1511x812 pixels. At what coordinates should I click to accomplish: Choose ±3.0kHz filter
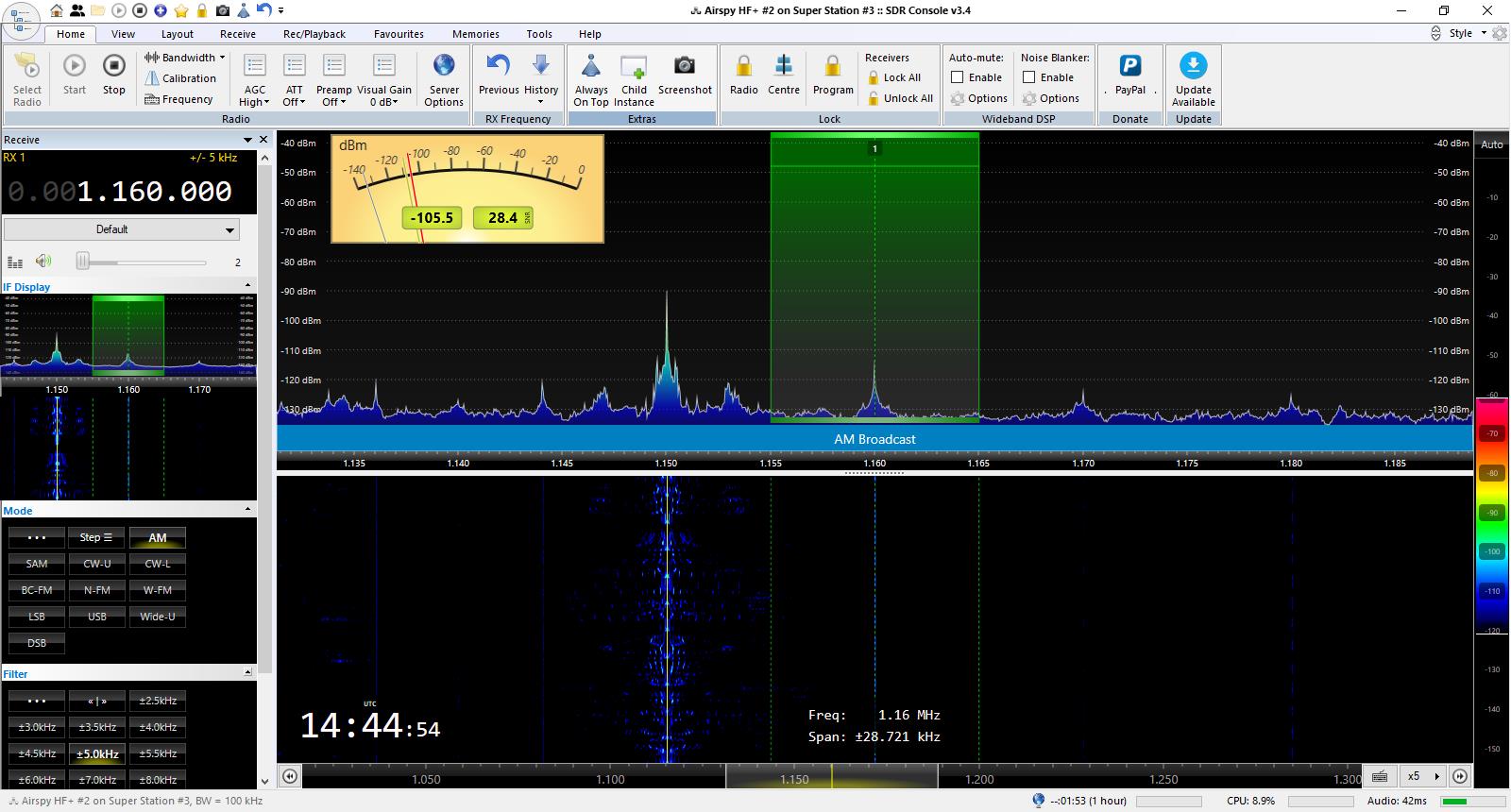click(37, 727)
